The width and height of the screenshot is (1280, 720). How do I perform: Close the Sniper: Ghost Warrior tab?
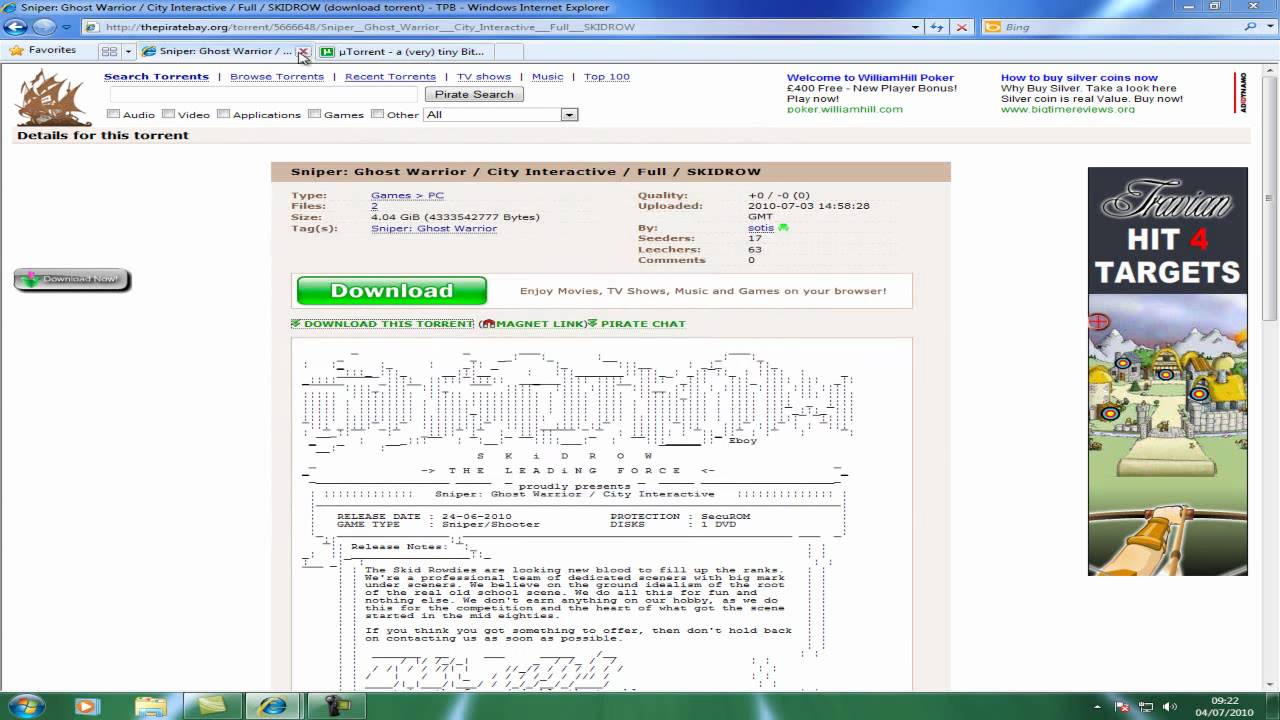[x=302, y=51]
